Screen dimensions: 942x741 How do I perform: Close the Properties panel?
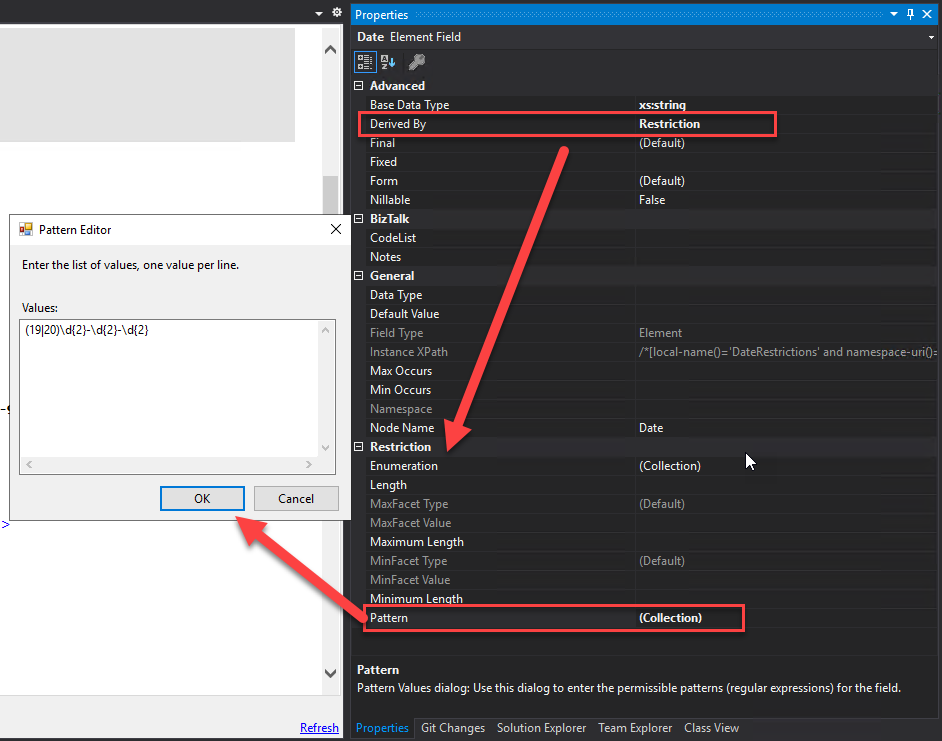[x=928, y=14]
